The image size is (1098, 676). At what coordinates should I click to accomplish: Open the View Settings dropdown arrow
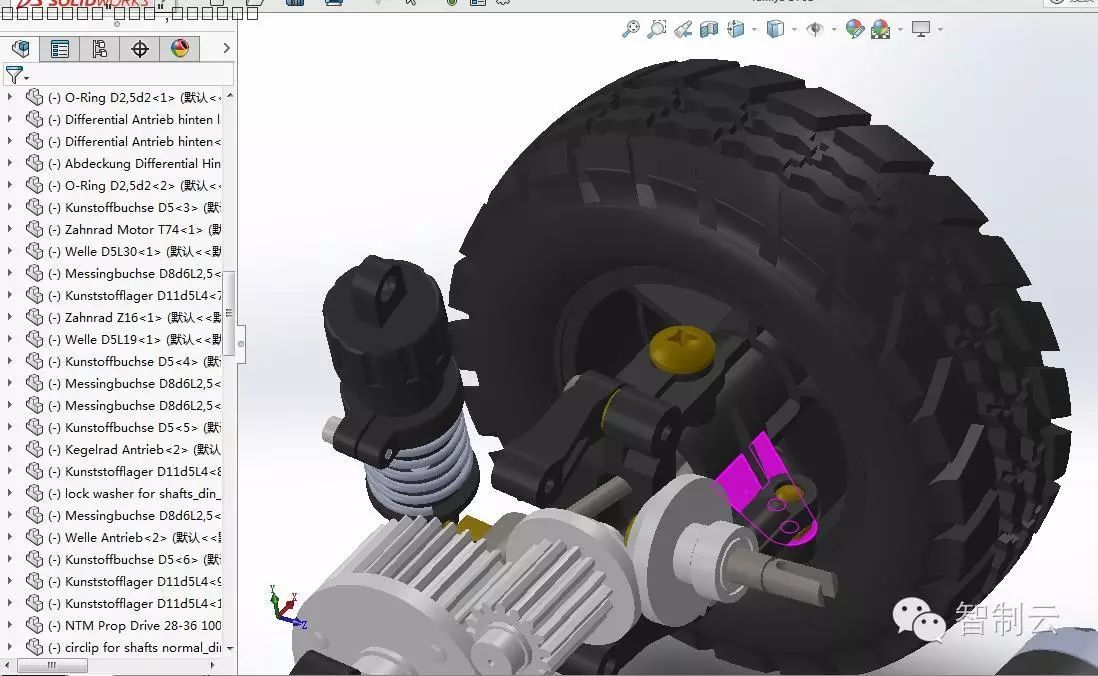click(940, 29)
